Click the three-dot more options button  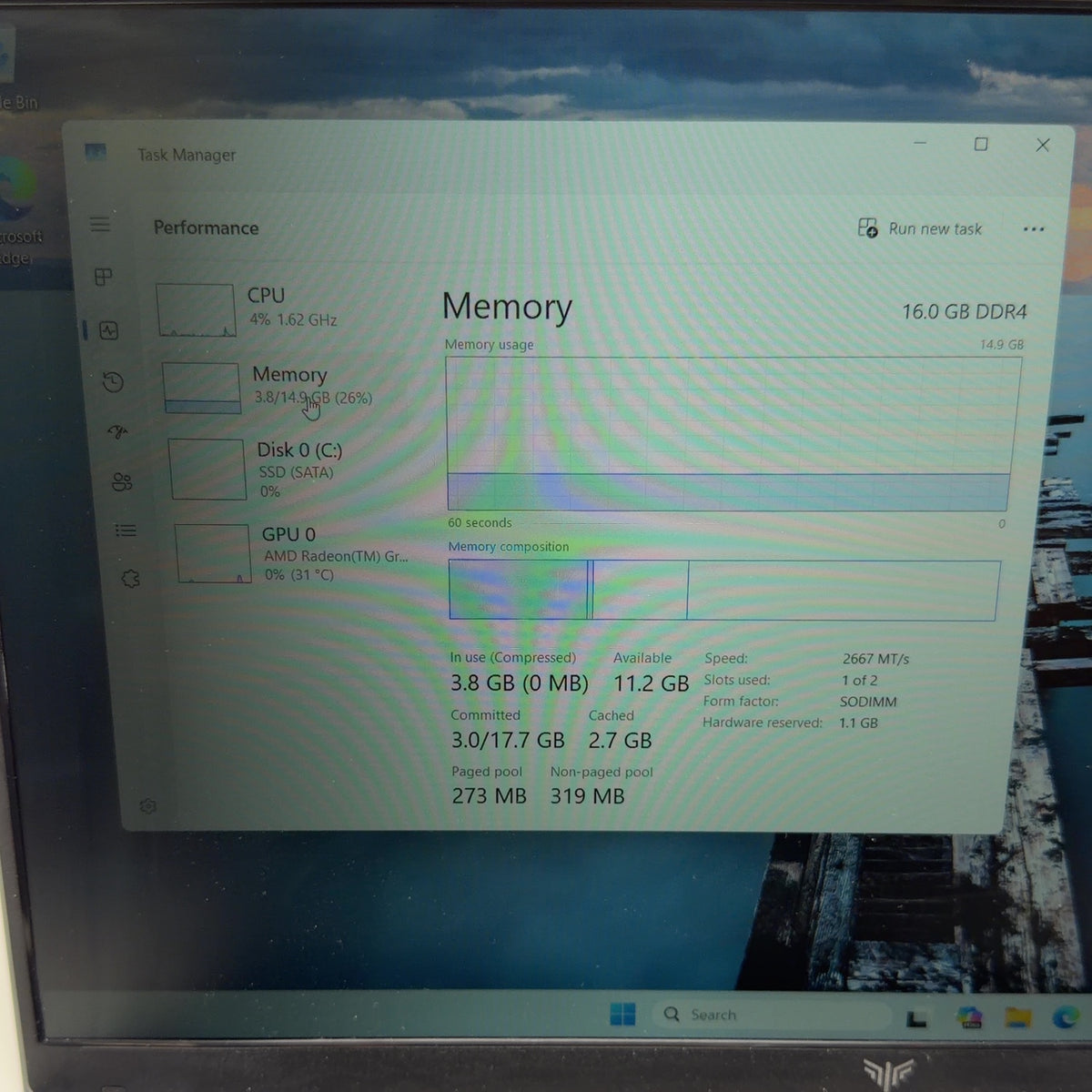tap(1033, 229)
